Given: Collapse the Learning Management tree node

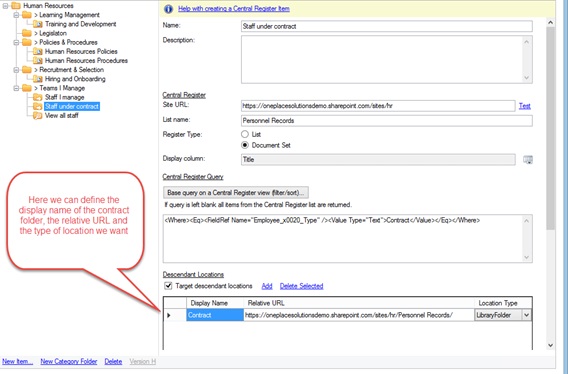Looking at the screenshot, I should tap(16, 15).
